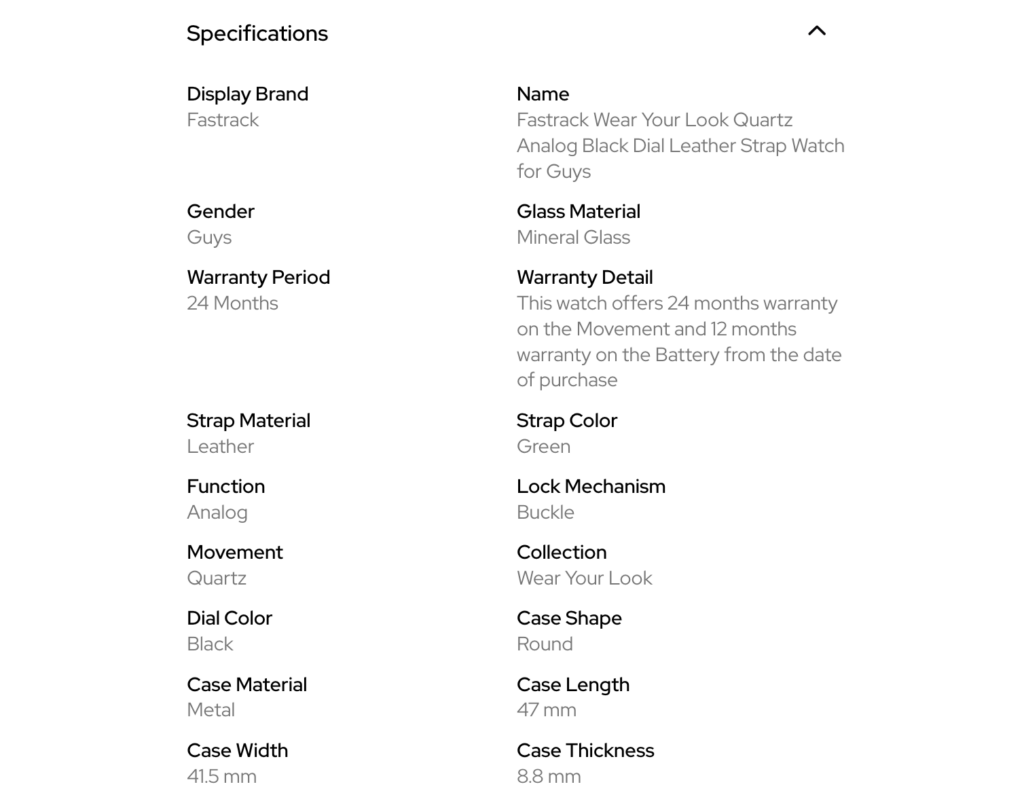This screenshot has height=812, width=1024.
Task: Click the Specifications heading
Action: [257, 33]
